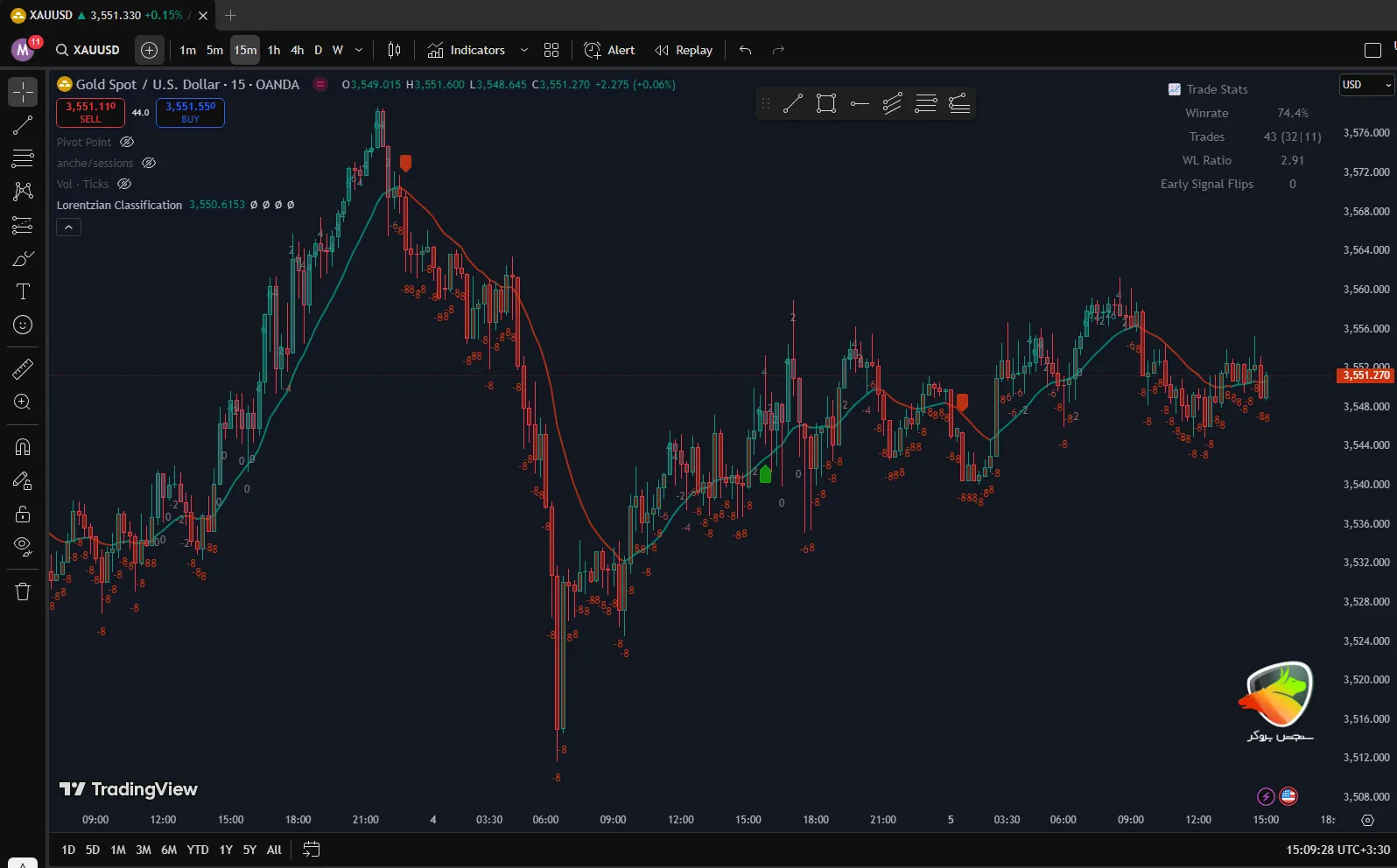Toggle visibility of Pivot Point indicator
Screen dimensions: 1397x868
tap(127, 142)
